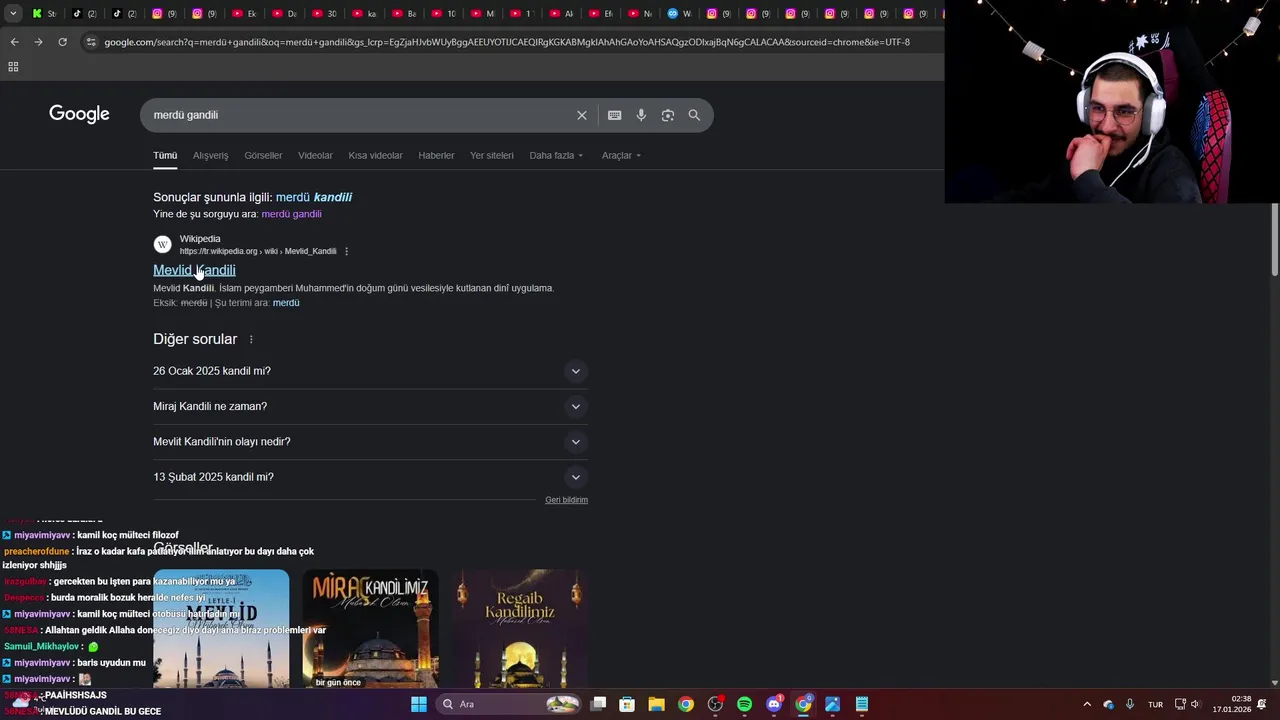Switch to the Videolar tab
The width and height of the screenshot is (1280, 720).
[x=315, y=155]
